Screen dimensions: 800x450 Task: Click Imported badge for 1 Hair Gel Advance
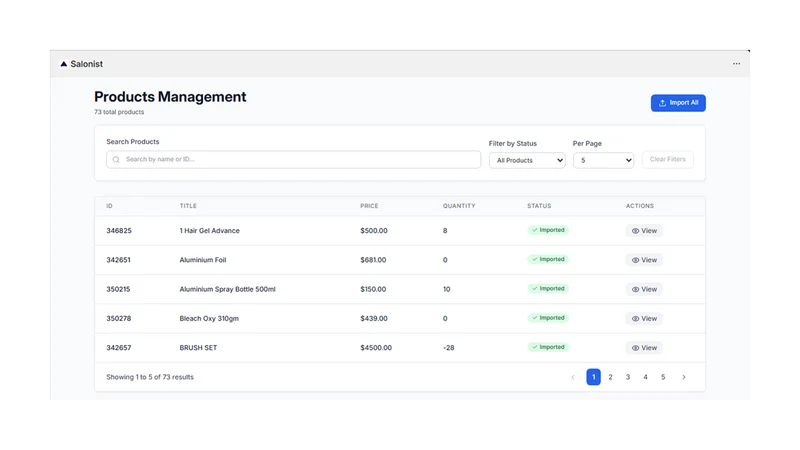click(548, 230)
